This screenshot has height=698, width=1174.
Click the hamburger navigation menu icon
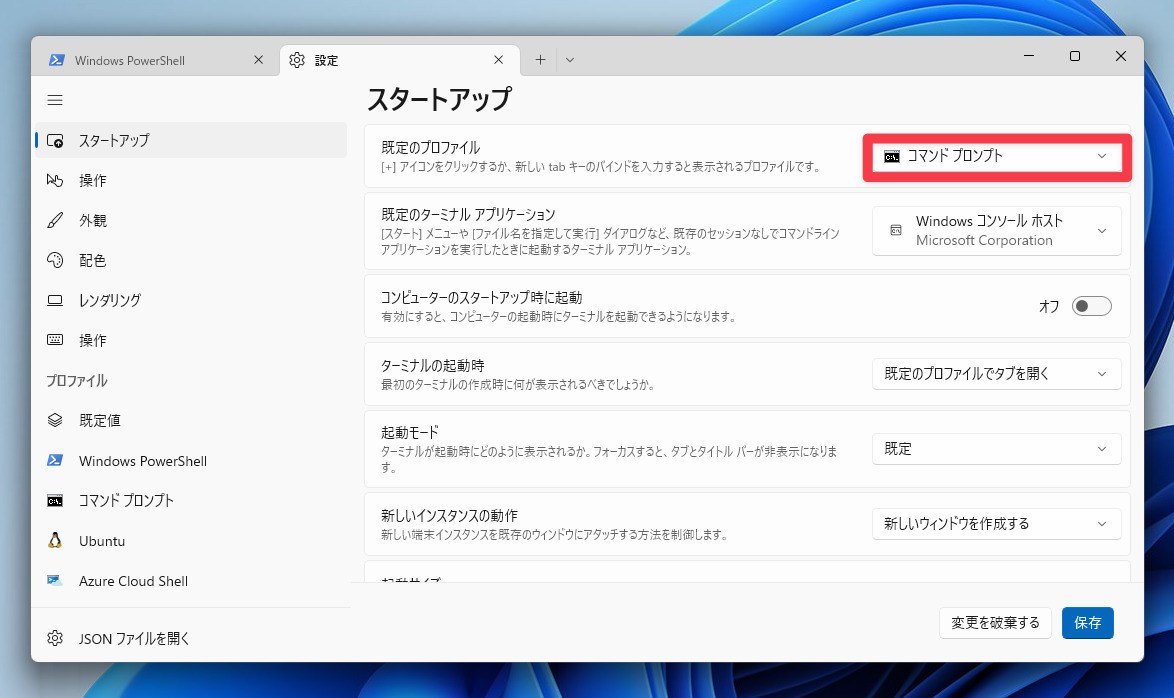pos(55,100)
